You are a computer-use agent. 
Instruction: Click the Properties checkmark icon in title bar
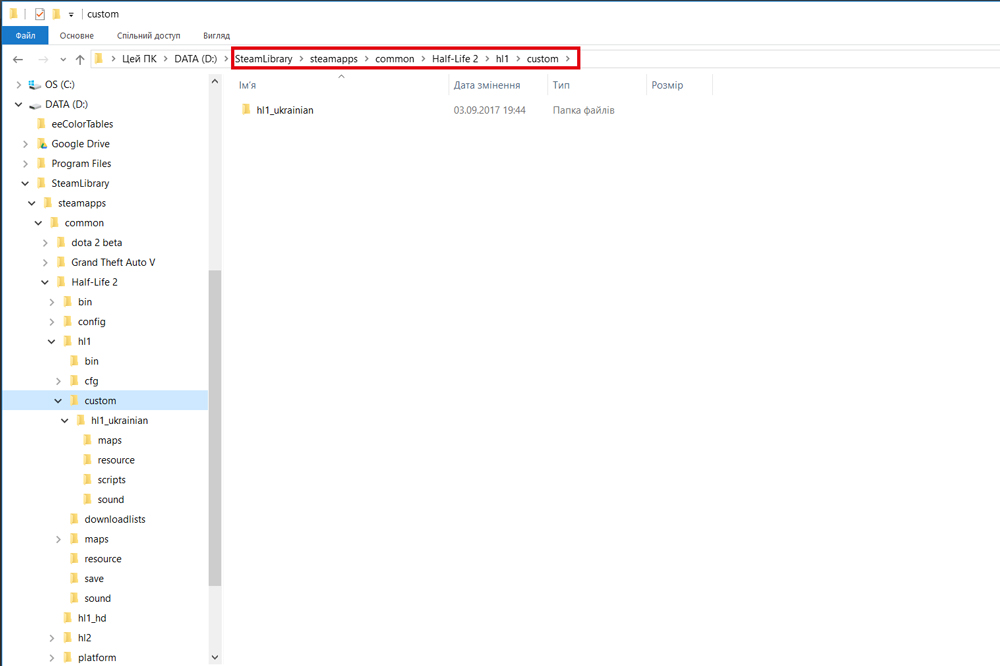click(x=40, y=14)
